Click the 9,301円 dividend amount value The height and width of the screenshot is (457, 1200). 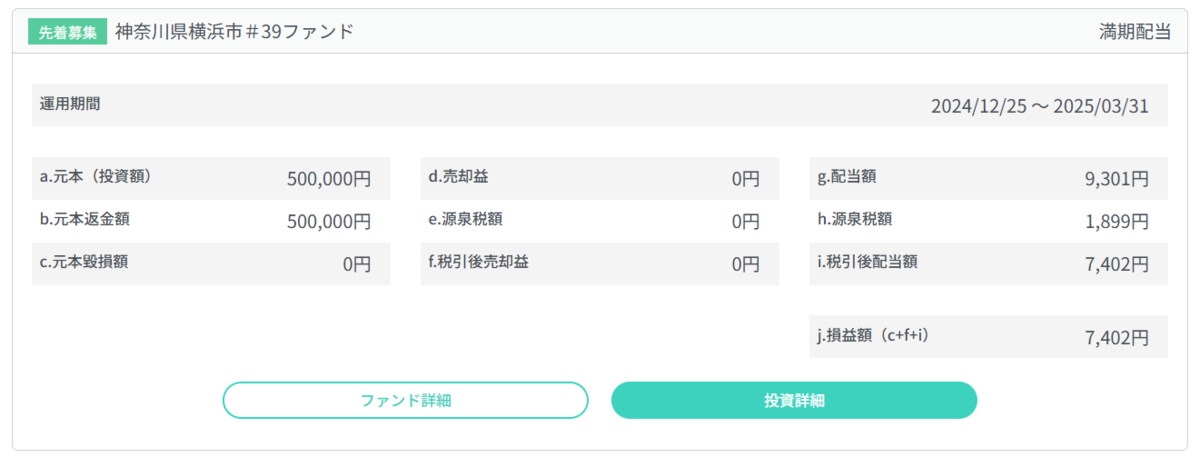pyautogui.click(x=1116, y=180)
